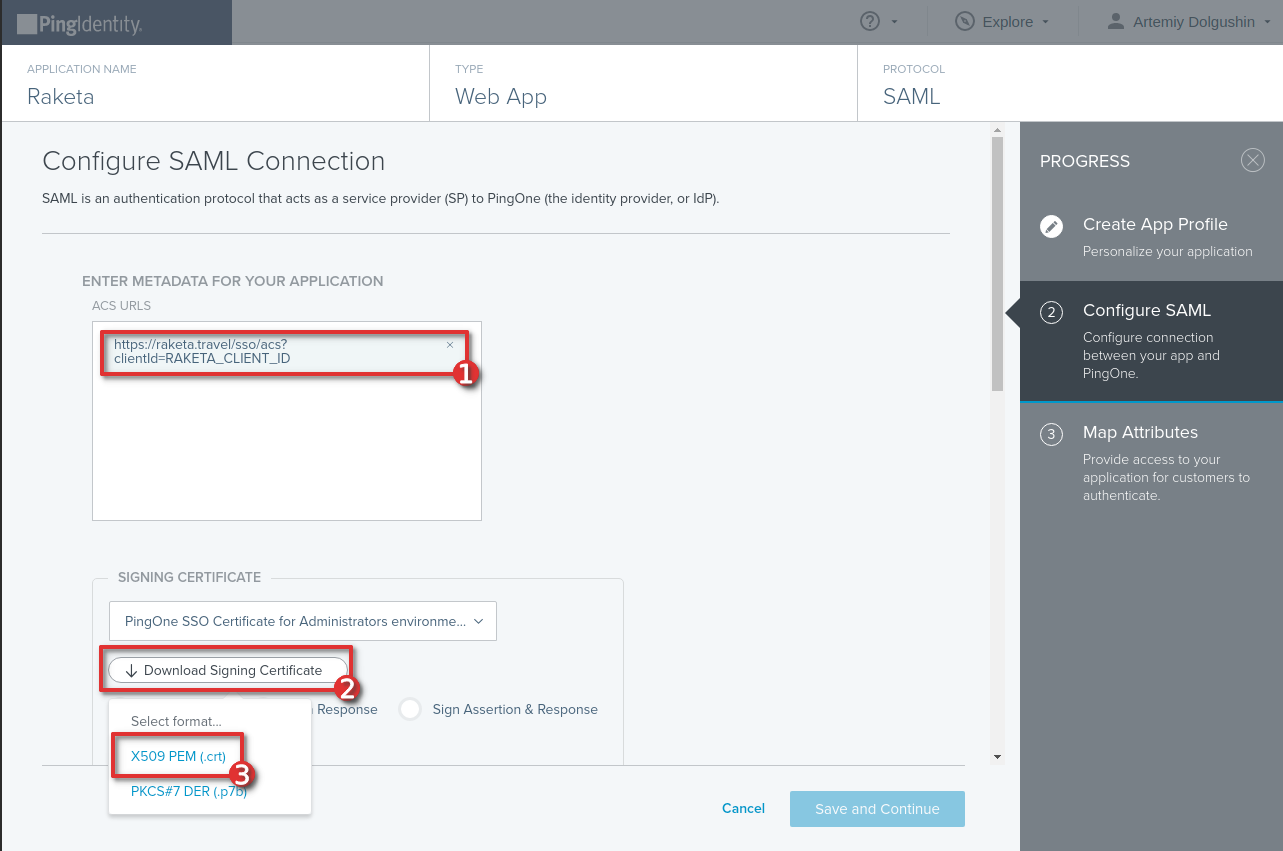Open the Explore dropdown menu
The height and width of the screenshot is (851, 1283).
pyautogui.click(x=1003, y=22)
